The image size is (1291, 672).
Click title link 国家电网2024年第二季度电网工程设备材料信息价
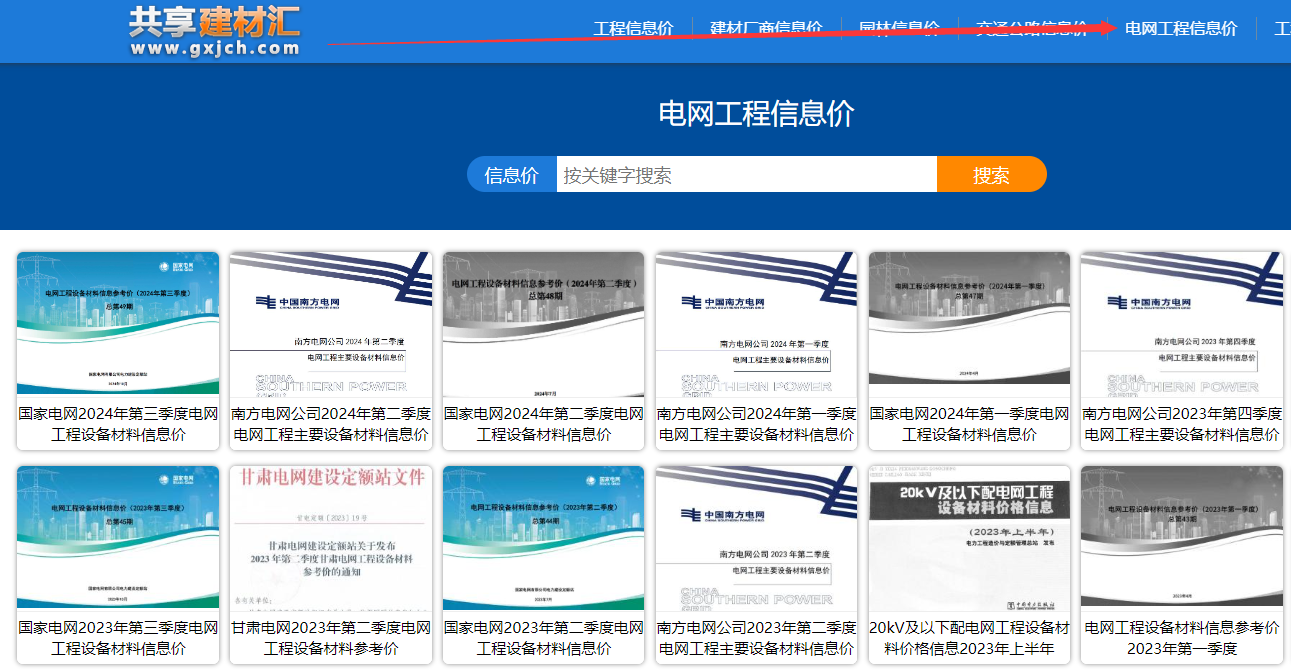coord(544,424)
